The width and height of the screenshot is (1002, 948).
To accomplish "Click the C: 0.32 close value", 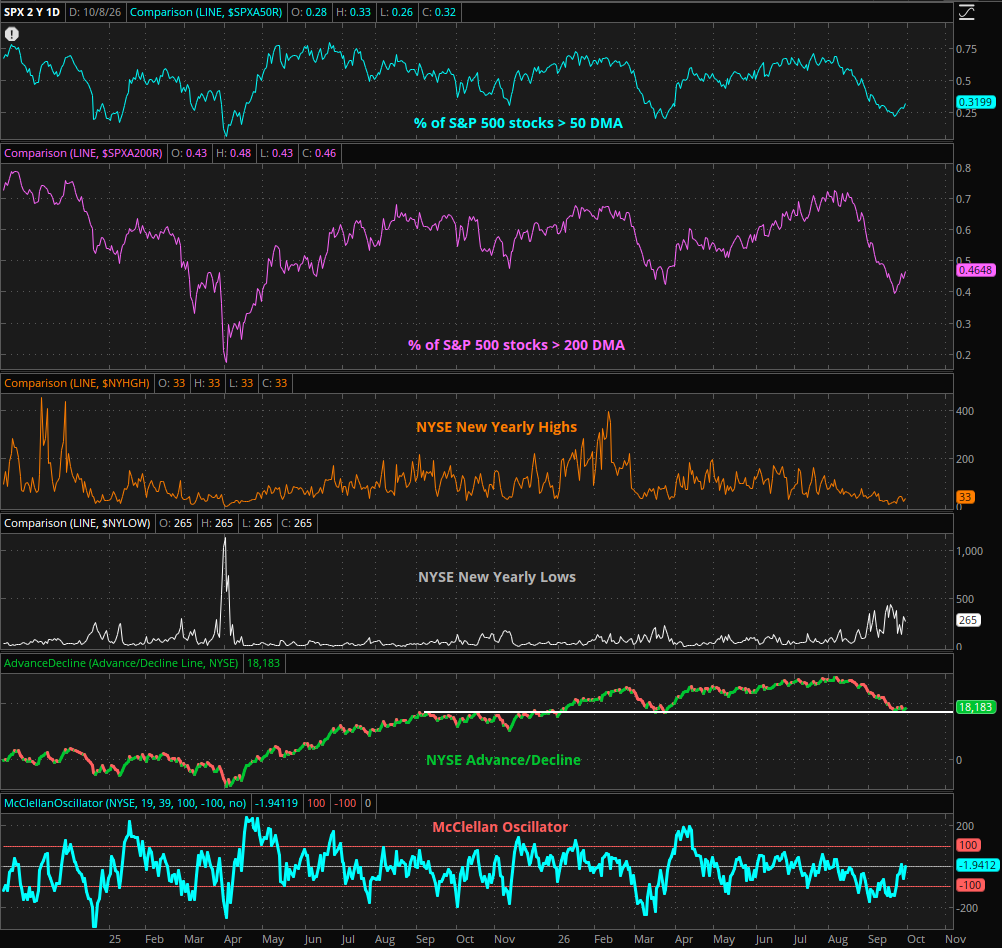I will (439, 12).
